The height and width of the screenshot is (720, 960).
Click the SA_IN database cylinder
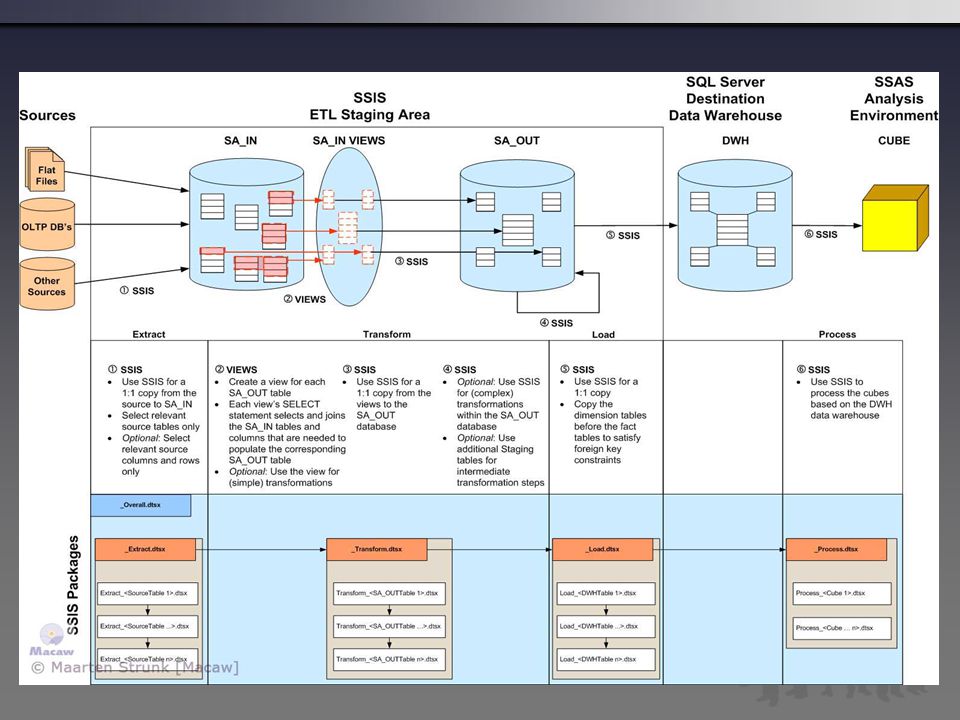click(246, 224)
